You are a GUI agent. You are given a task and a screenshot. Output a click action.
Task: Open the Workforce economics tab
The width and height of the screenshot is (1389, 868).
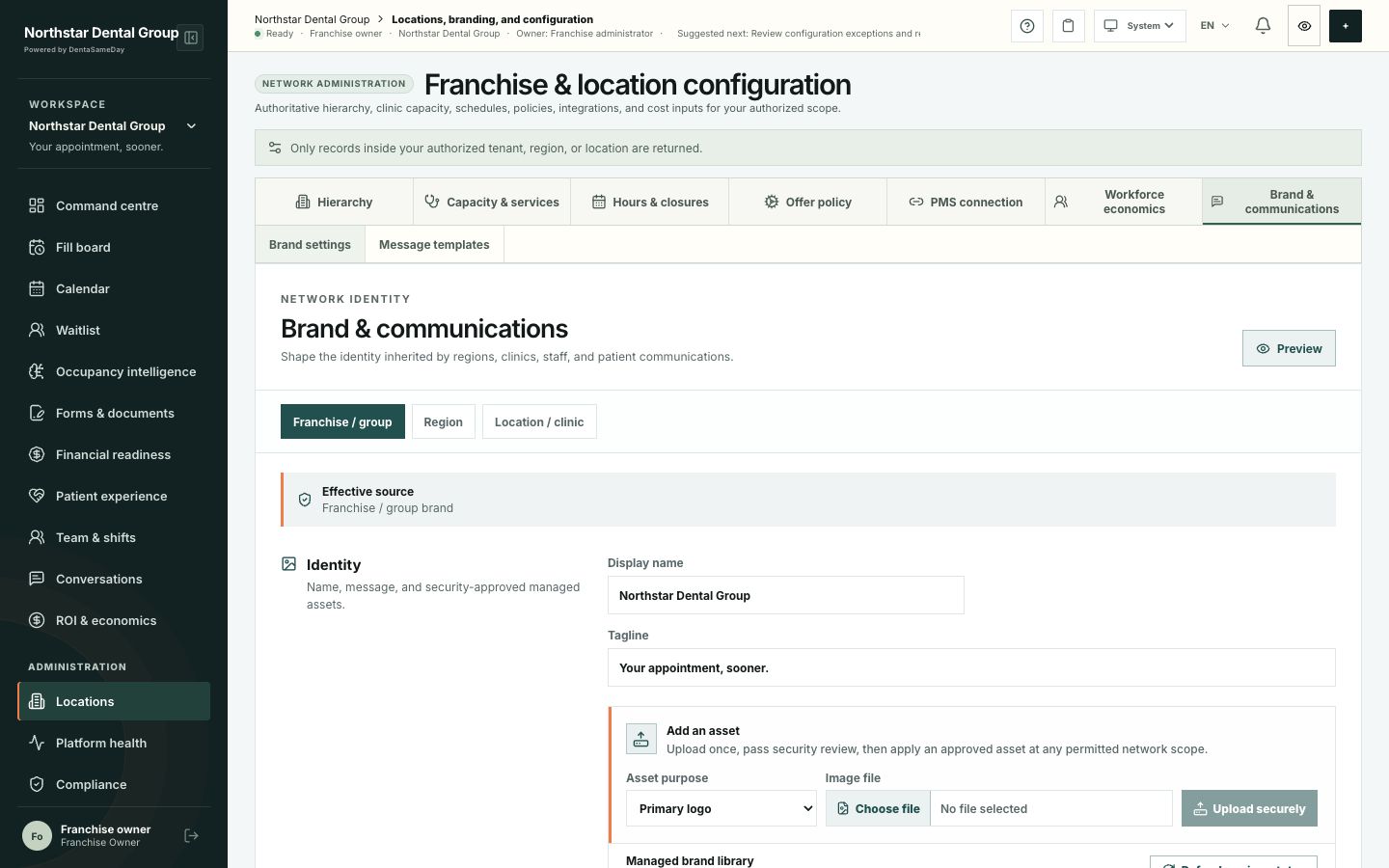coord(1124,202)
